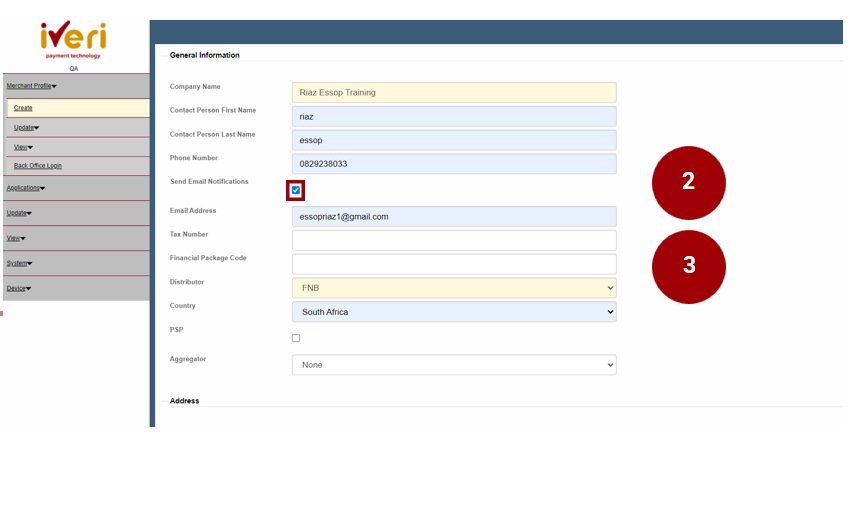Click the iVeri payment technology logo
The image size is (851, 518).
(x=73, y=40)
